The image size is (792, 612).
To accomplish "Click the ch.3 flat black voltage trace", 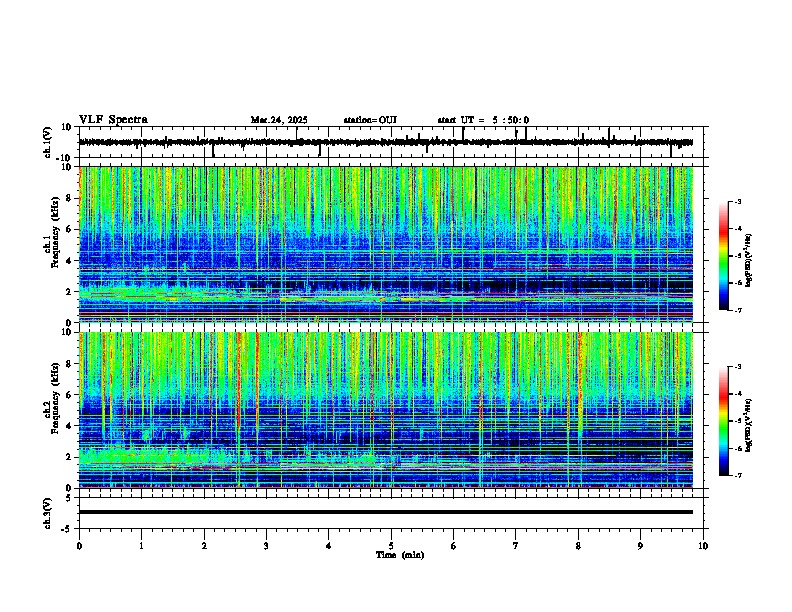I will [x=386, y=512].
